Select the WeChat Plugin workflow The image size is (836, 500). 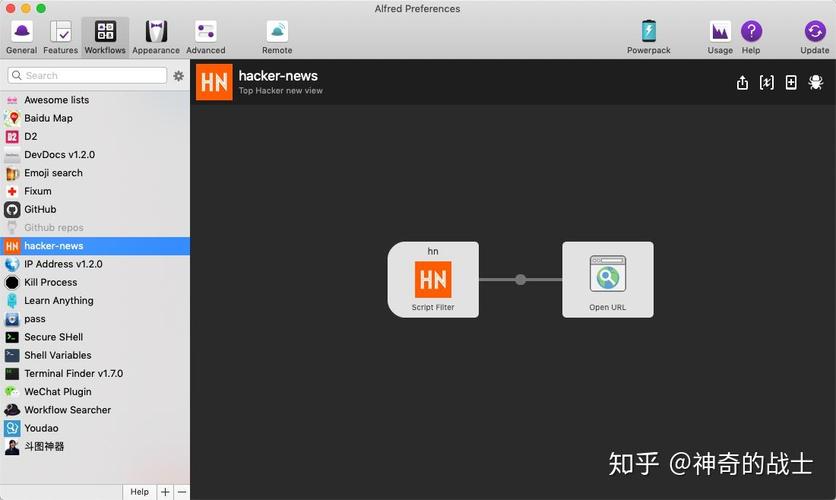point(95,391)
